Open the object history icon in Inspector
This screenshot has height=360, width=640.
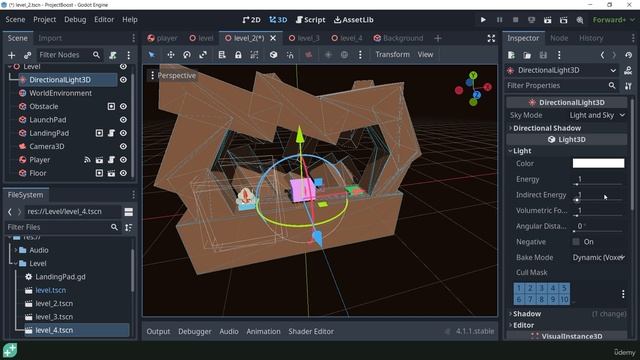[x=629, y=55]
